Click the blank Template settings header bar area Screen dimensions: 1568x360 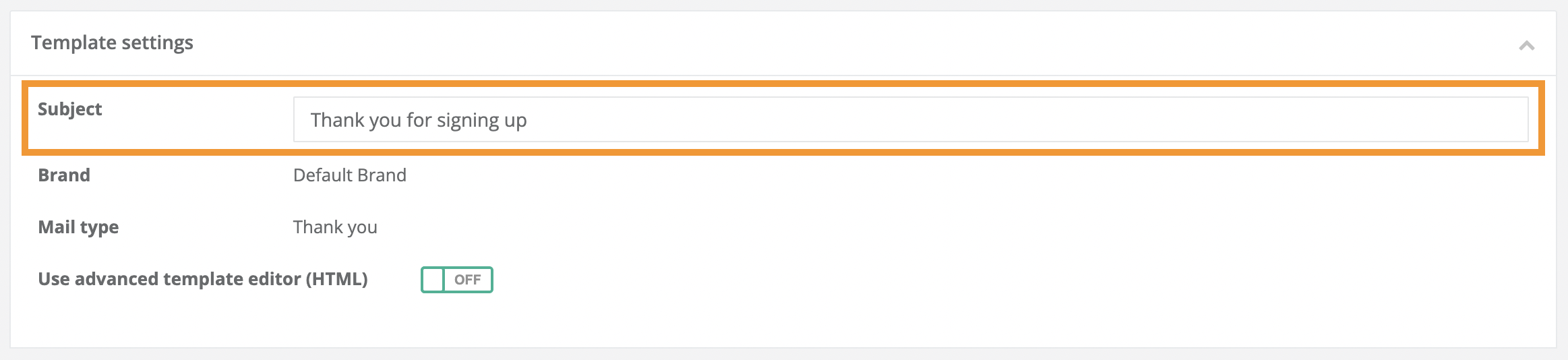(x=809, y=43)
